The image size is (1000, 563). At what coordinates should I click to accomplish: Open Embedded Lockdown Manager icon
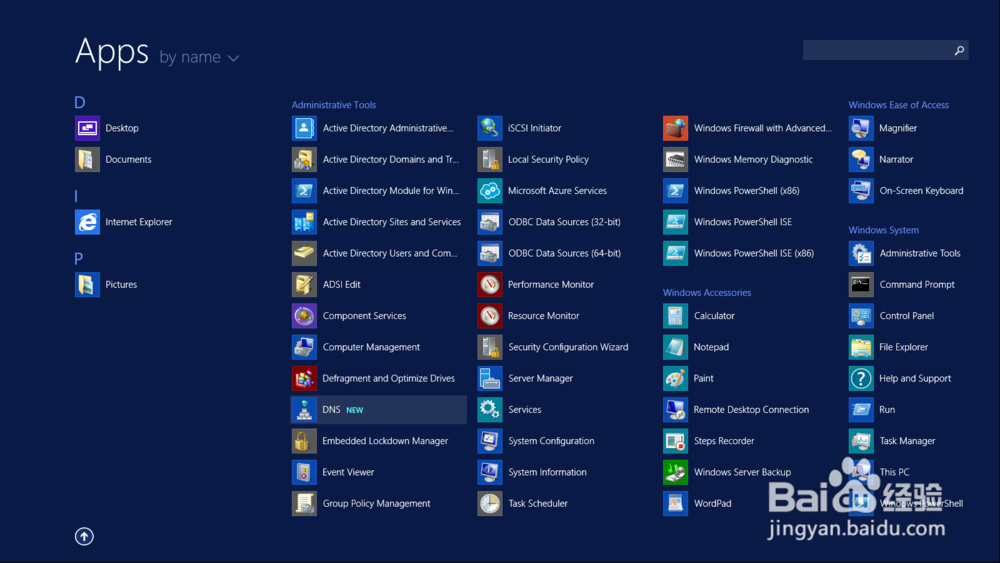[x=304, y=441]
